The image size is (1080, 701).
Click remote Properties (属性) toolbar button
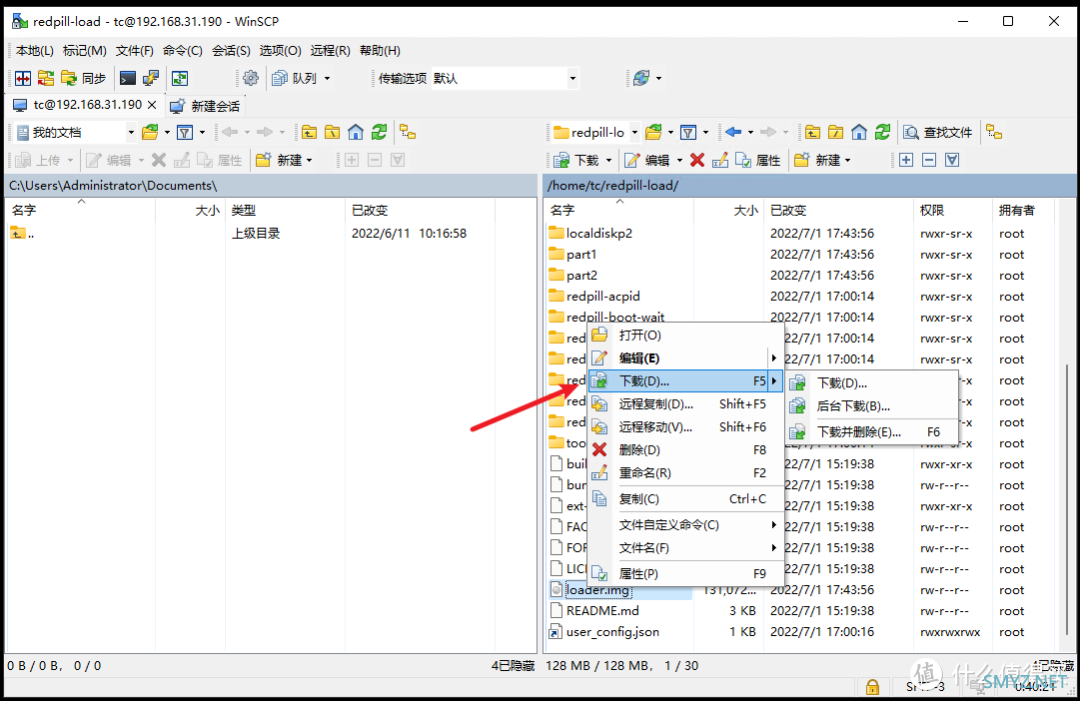tap(758, 160)
